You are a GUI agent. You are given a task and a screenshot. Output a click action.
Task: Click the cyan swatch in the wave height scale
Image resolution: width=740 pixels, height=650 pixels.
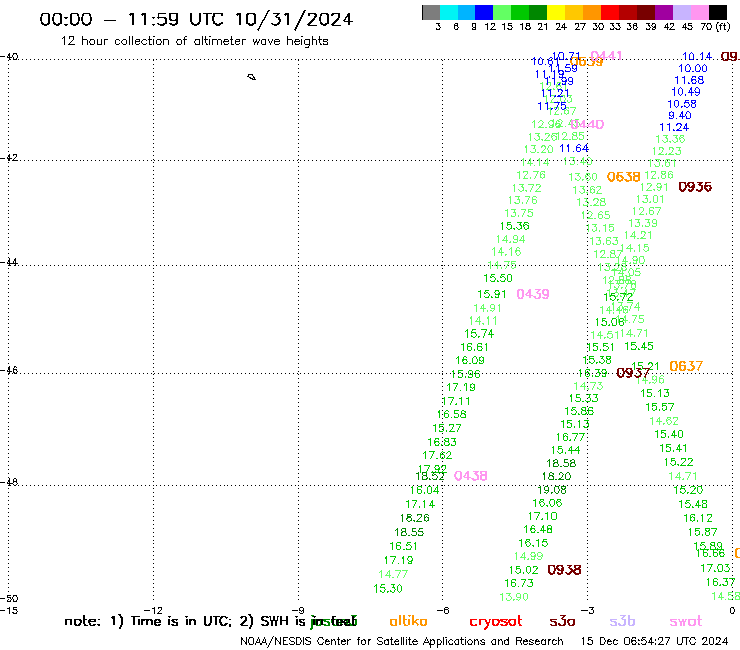(x=449, y=12)
